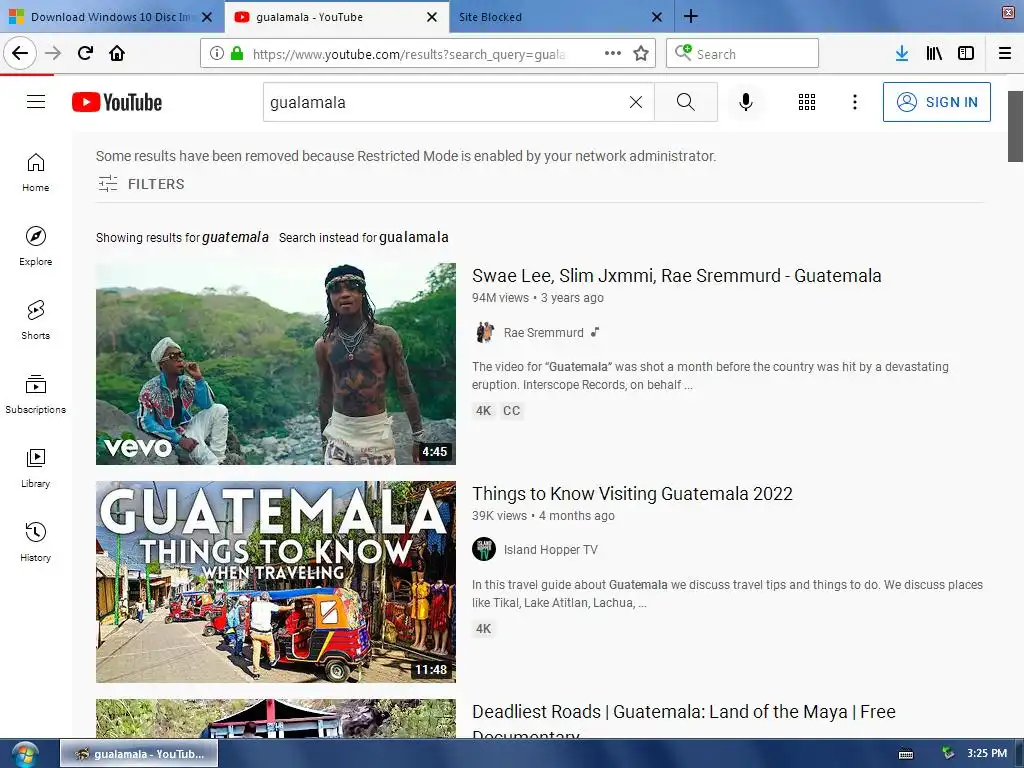Play the Vevo Guatemala music video thumbnail

coord(276,364)
